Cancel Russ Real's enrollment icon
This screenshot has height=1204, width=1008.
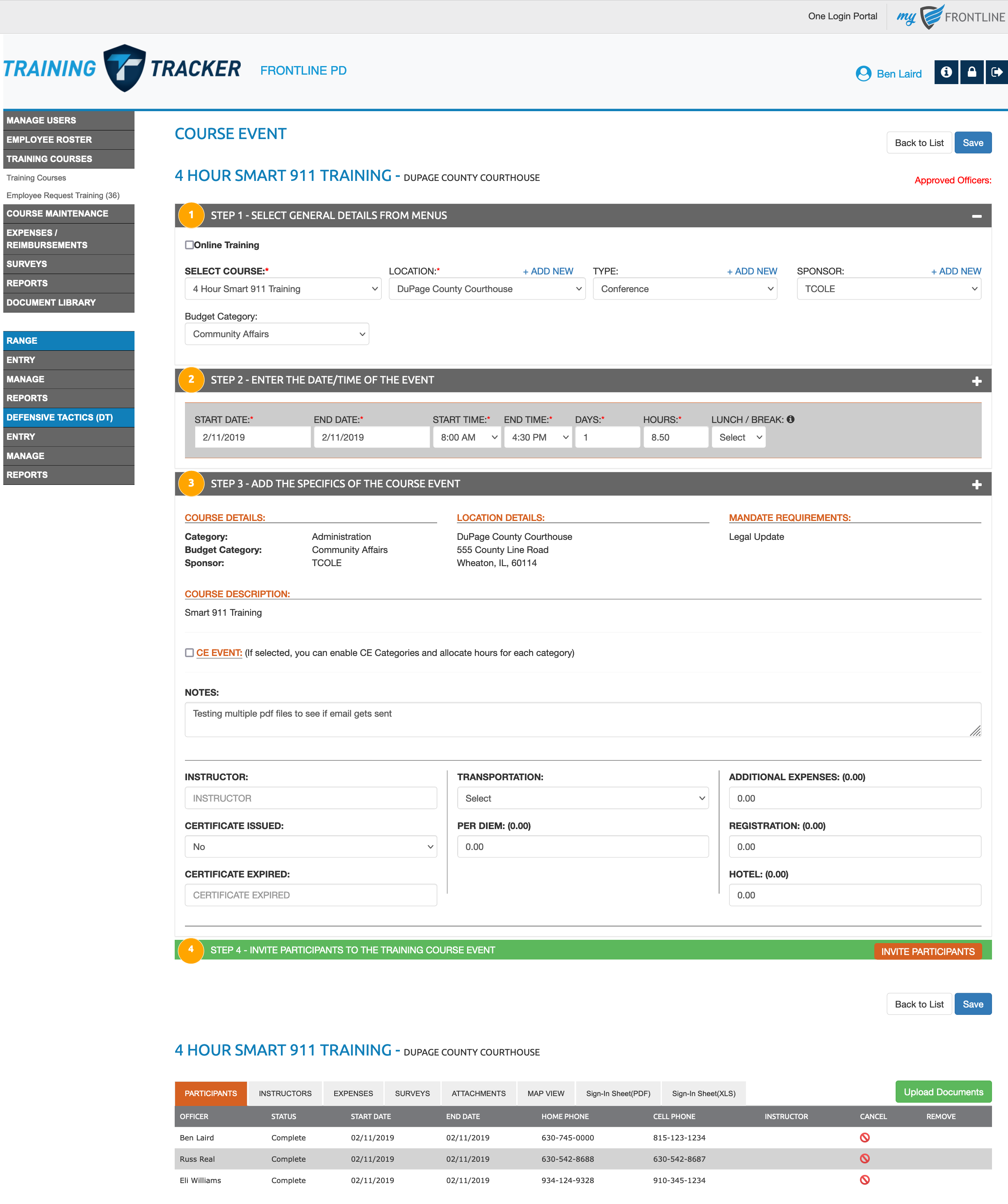[x=865, y=1159]
